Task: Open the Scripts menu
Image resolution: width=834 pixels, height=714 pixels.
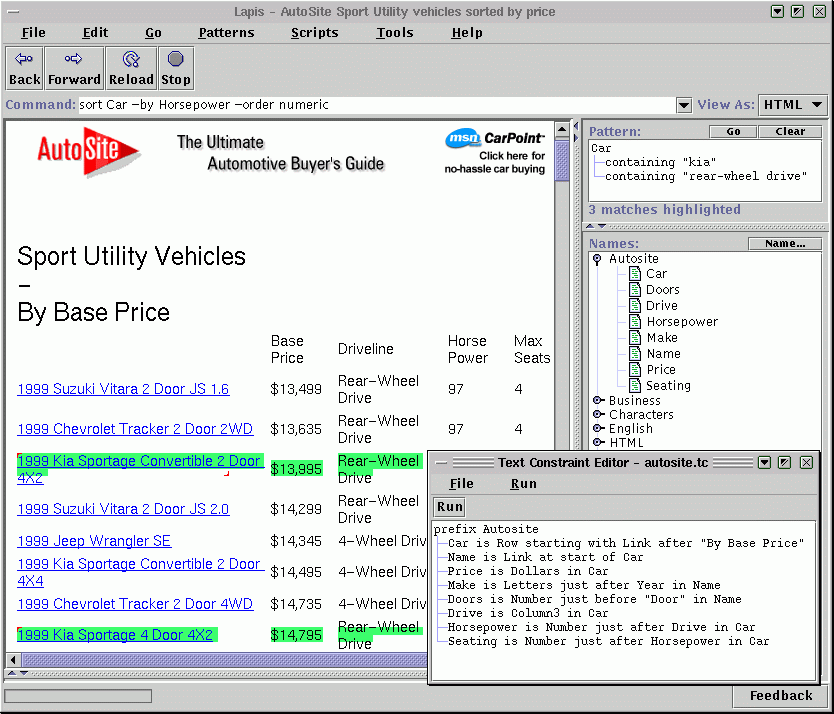Action: point(314,33)
